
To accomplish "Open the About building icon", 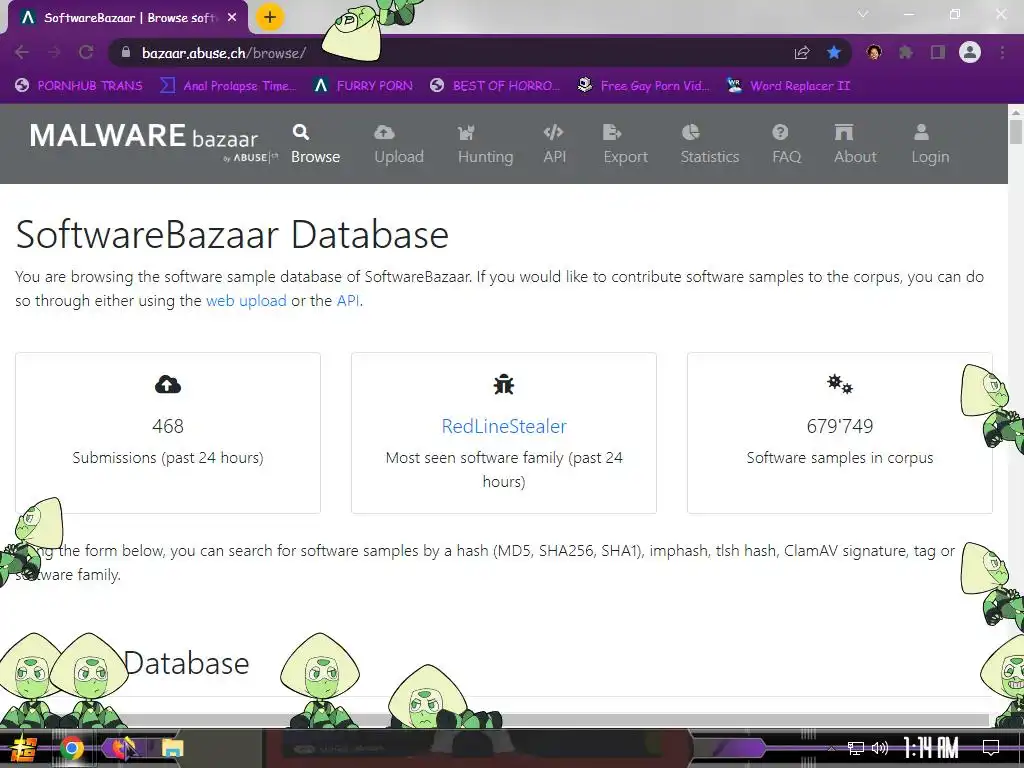I will click(x=844, y=133).
